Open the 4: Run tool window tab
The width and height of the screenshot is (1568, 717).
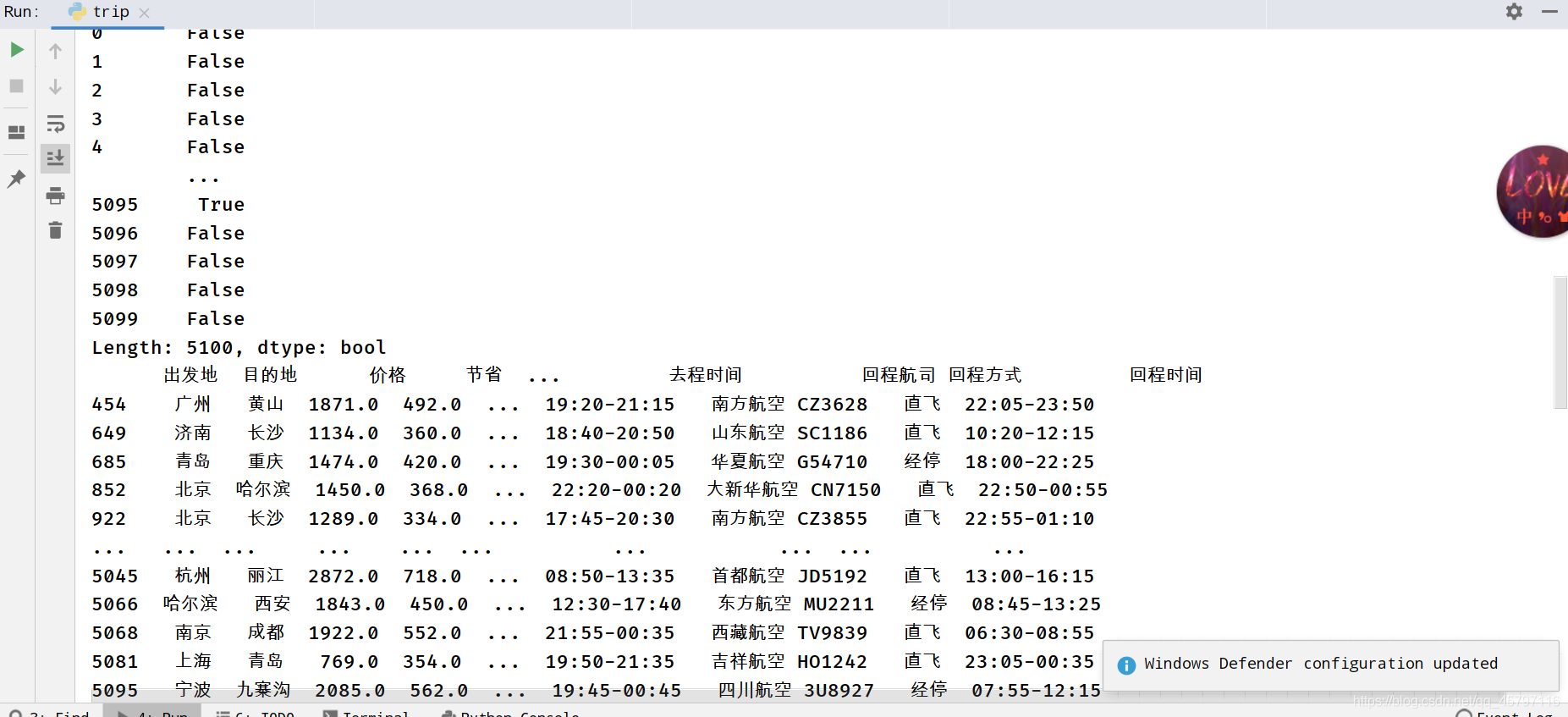[153, 712]
